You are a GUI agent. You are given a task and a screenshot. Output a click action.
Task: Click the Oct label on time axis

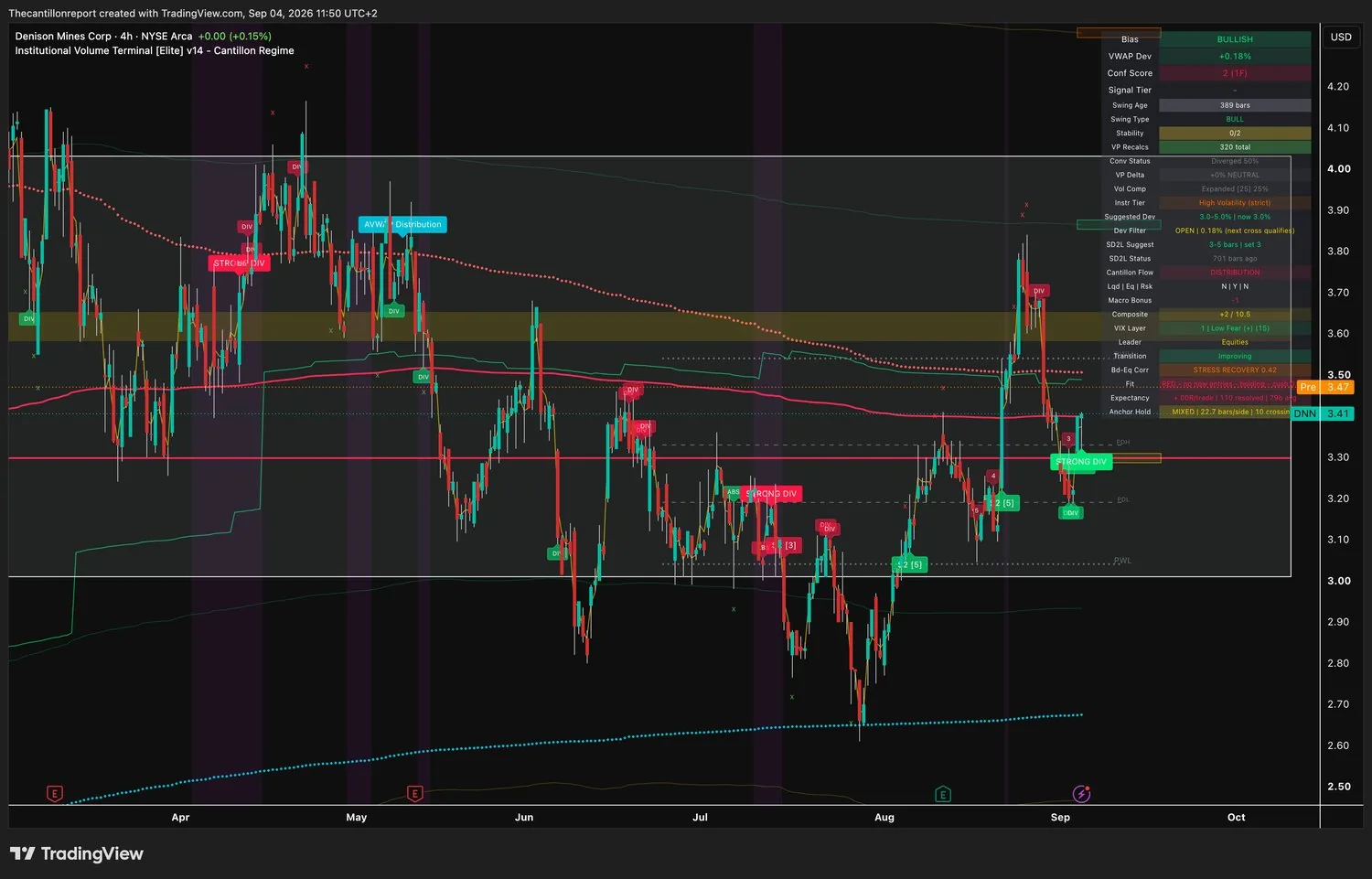tap(1237, 818)
